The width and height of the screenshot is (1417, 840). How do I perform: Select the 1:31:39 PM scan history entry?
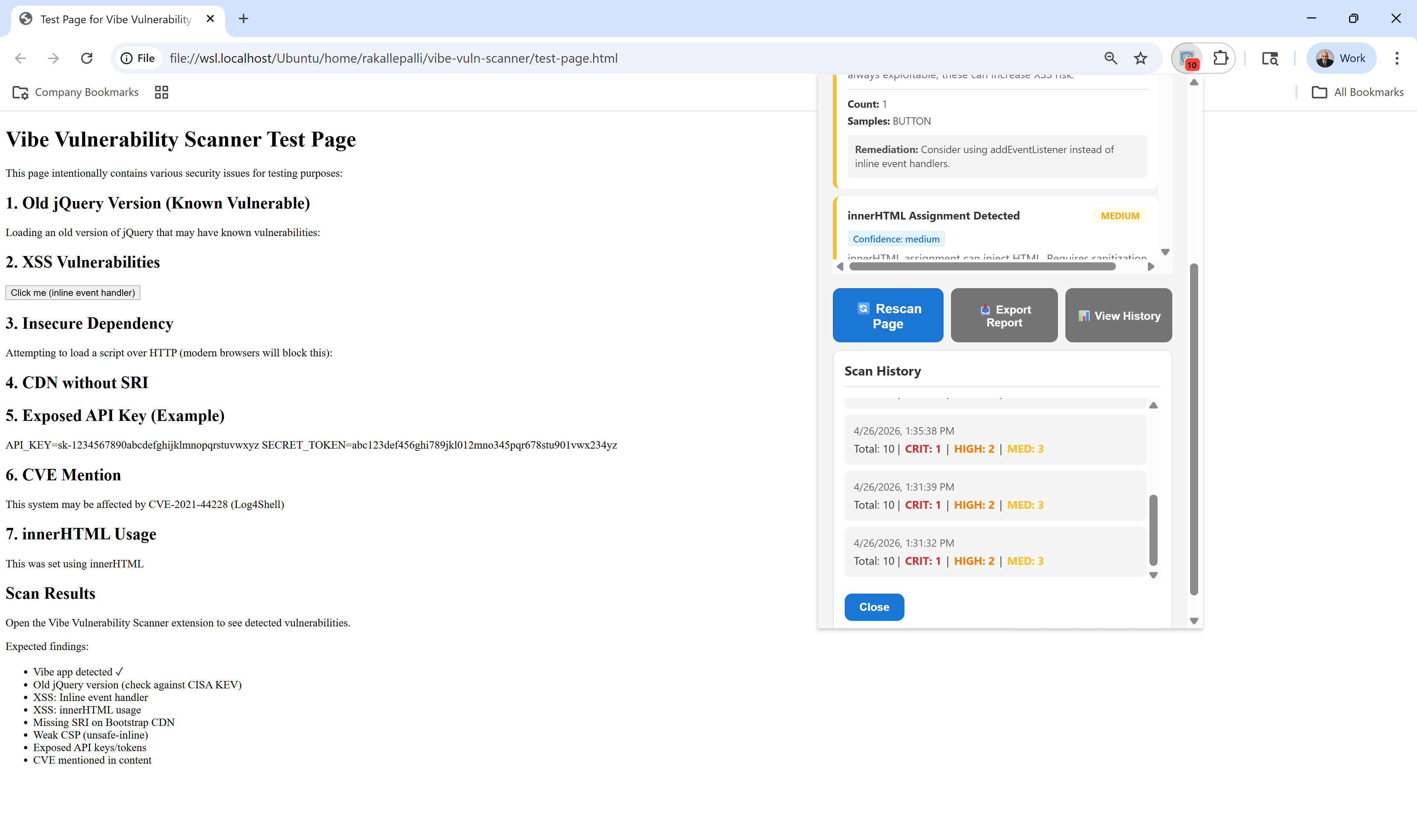point(995,496)
